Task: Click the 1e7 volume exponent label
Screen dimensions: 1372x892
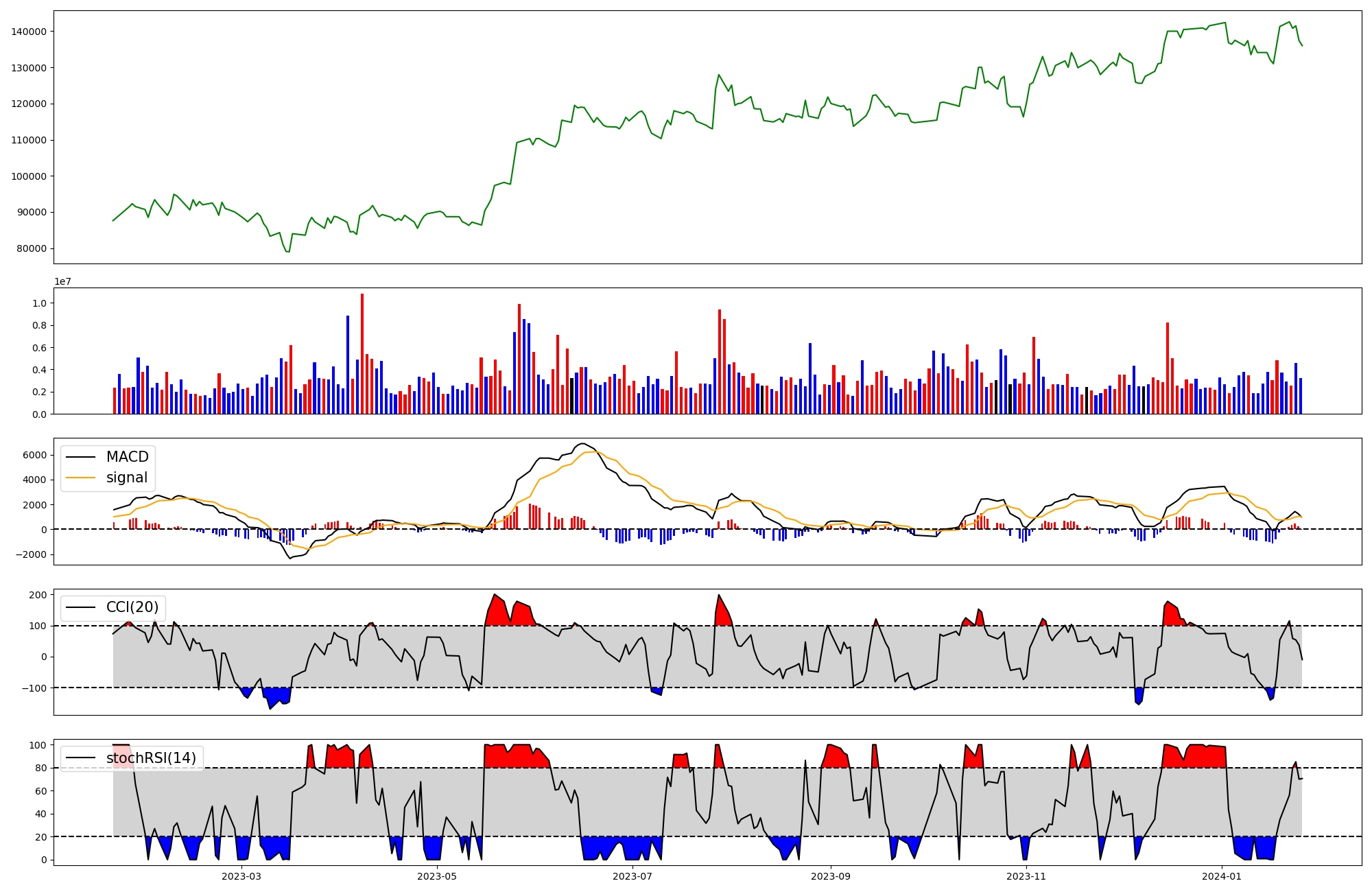Action: point(63,282)
